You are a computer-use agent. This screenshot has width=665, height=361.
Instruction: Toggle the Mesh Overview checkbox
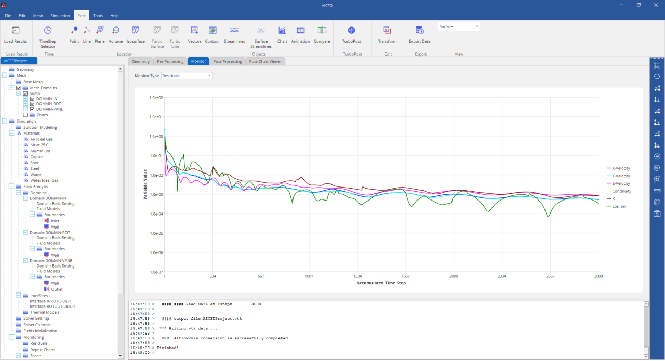coord(18,88)
